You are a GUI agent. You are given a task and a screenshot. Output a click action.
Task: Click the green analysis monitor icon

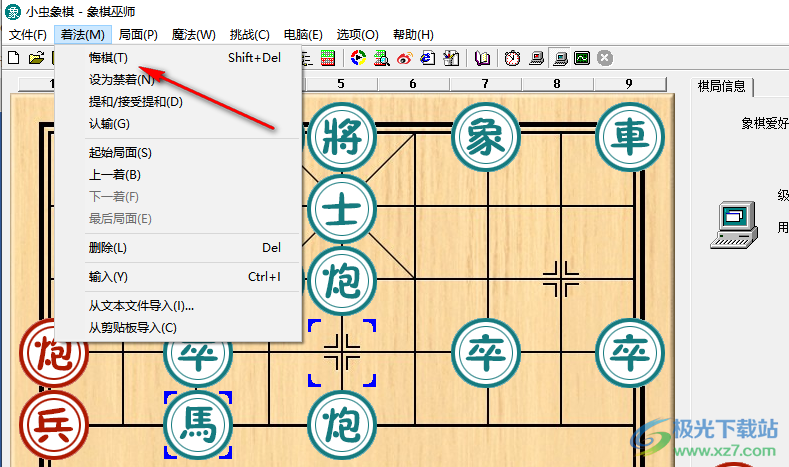coord(582,58)
